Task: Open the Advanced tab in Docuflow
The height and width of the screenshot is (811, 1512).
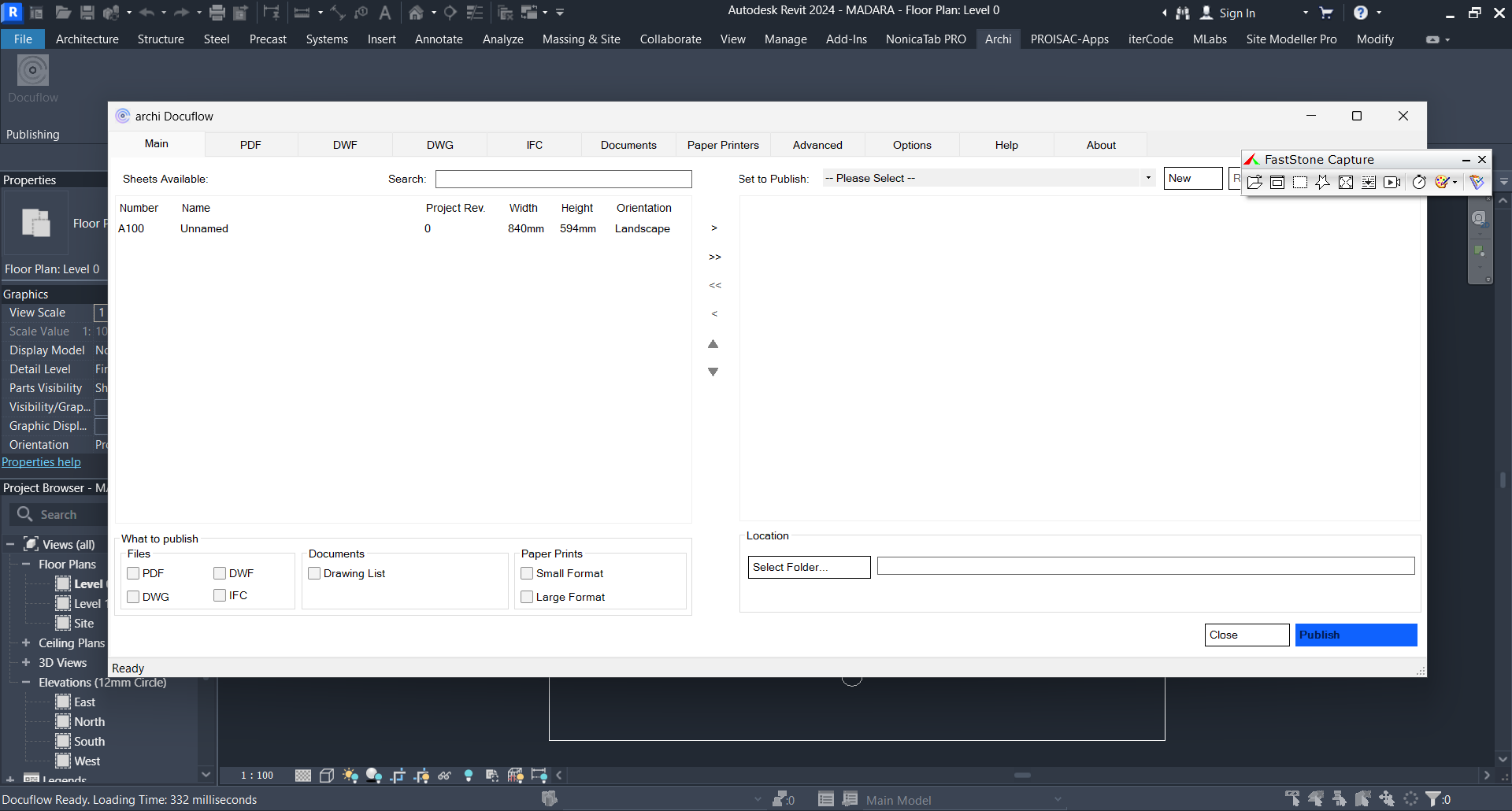Action: click(x=817, y=145)
